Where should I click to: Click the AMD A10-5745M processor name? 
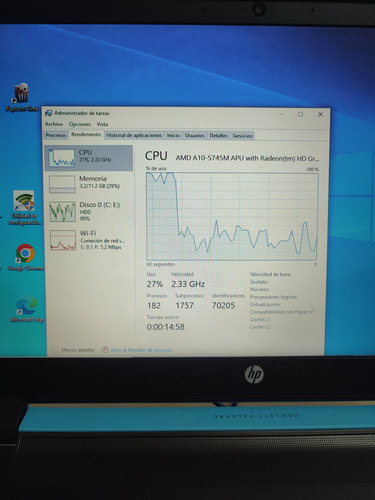[x=247, y=158]
